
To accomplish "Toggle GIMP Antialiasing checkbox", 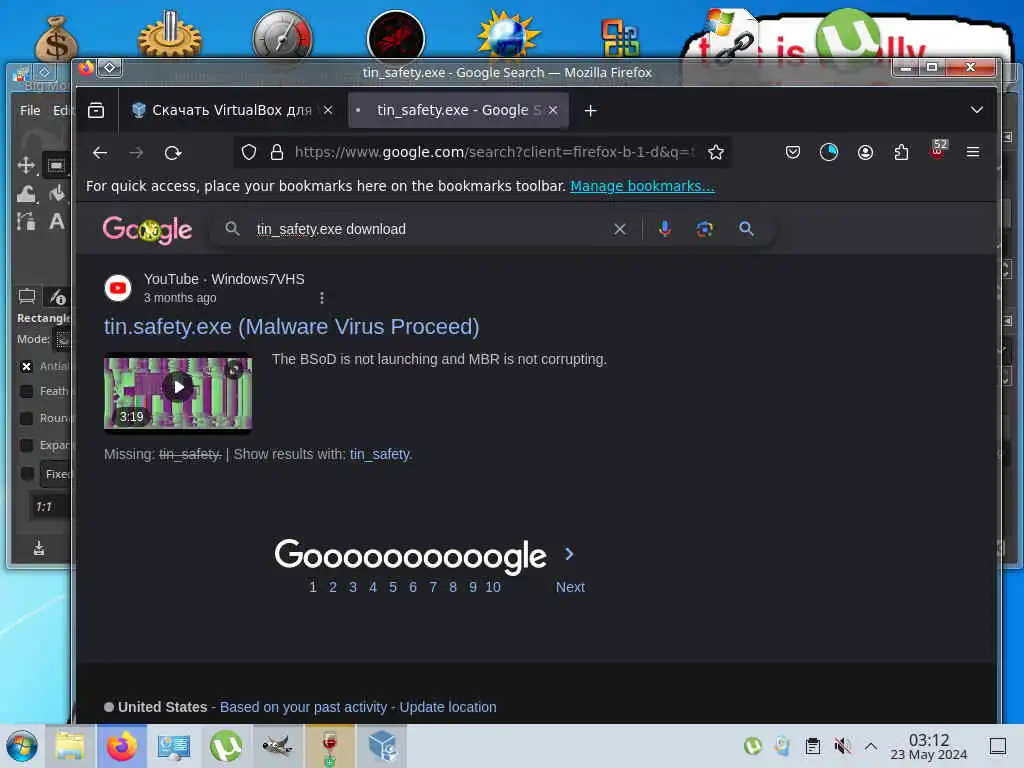I will click(x=26, y=366).
